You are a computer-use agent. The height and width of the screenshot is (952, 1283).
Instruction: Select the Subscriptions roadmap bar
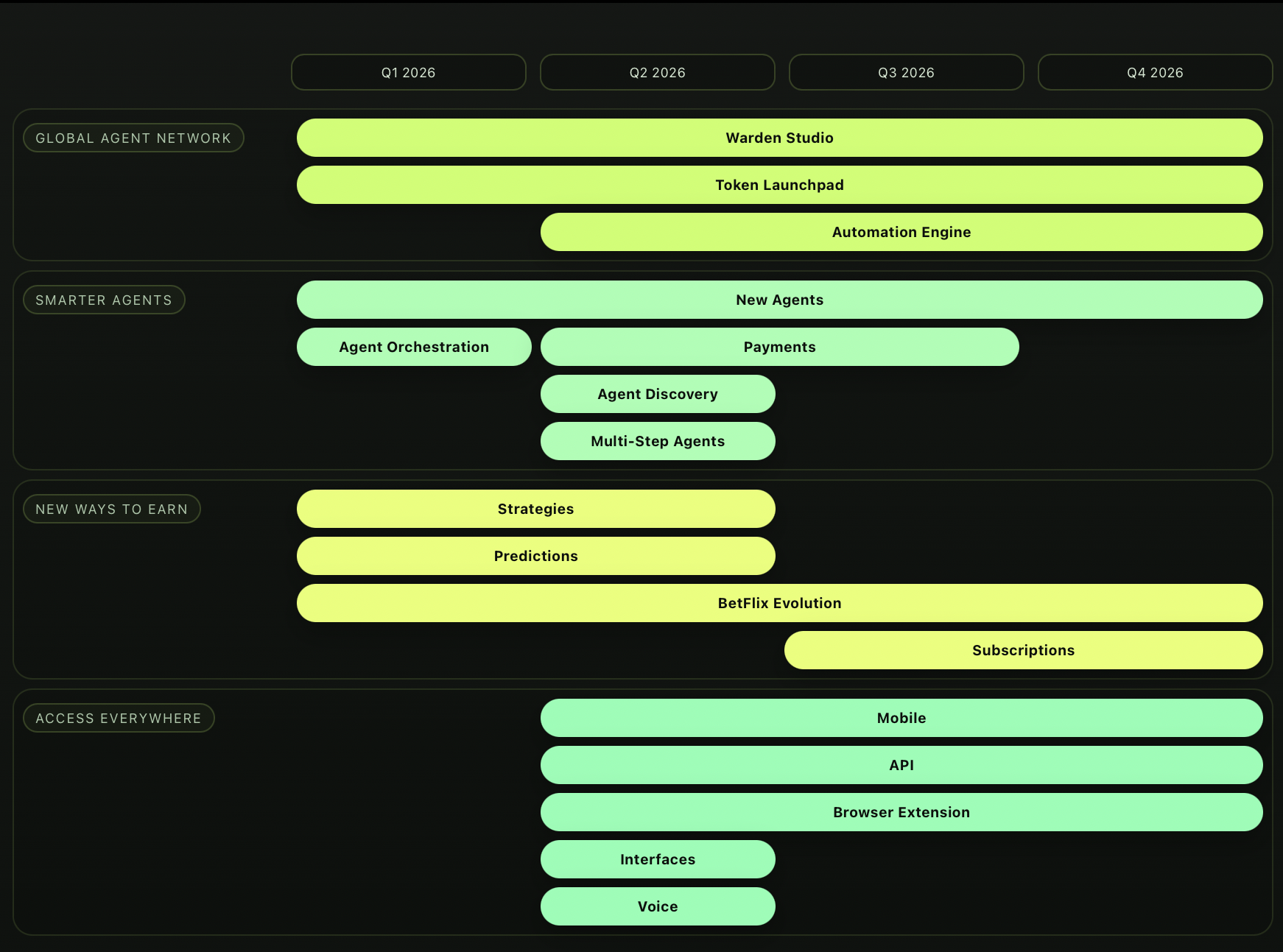click(x=1024, y=650)
